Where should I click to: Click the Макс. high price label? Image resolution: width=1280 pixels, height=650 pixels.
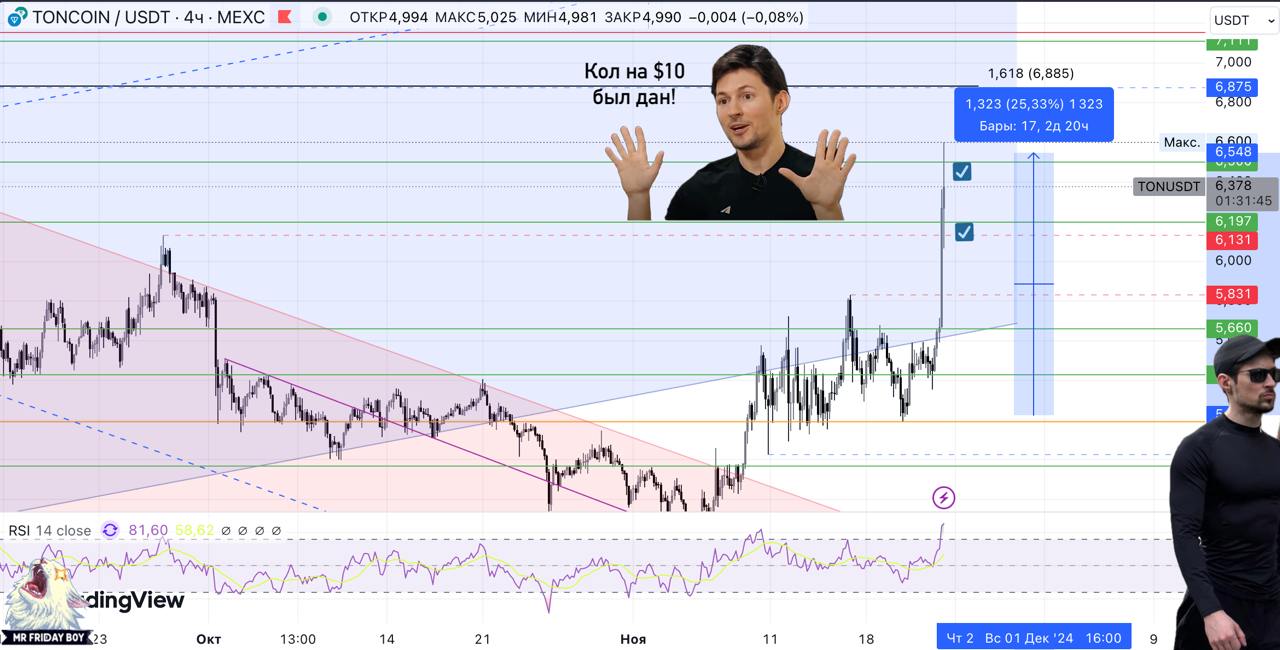1182,142
